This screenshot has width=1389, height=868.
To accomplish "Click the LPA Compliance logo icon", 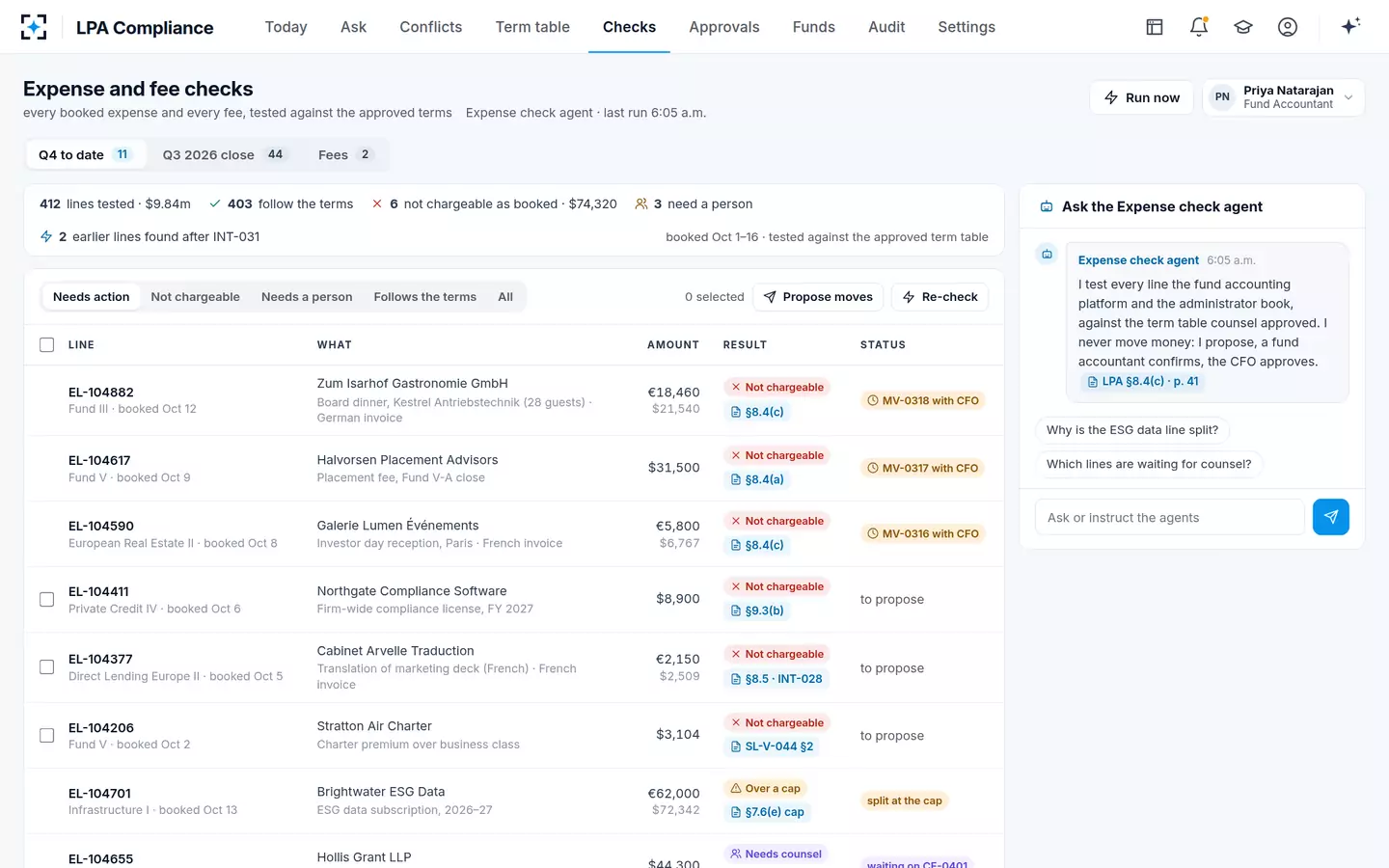I will pyautogui.click(x=34, y=27).
